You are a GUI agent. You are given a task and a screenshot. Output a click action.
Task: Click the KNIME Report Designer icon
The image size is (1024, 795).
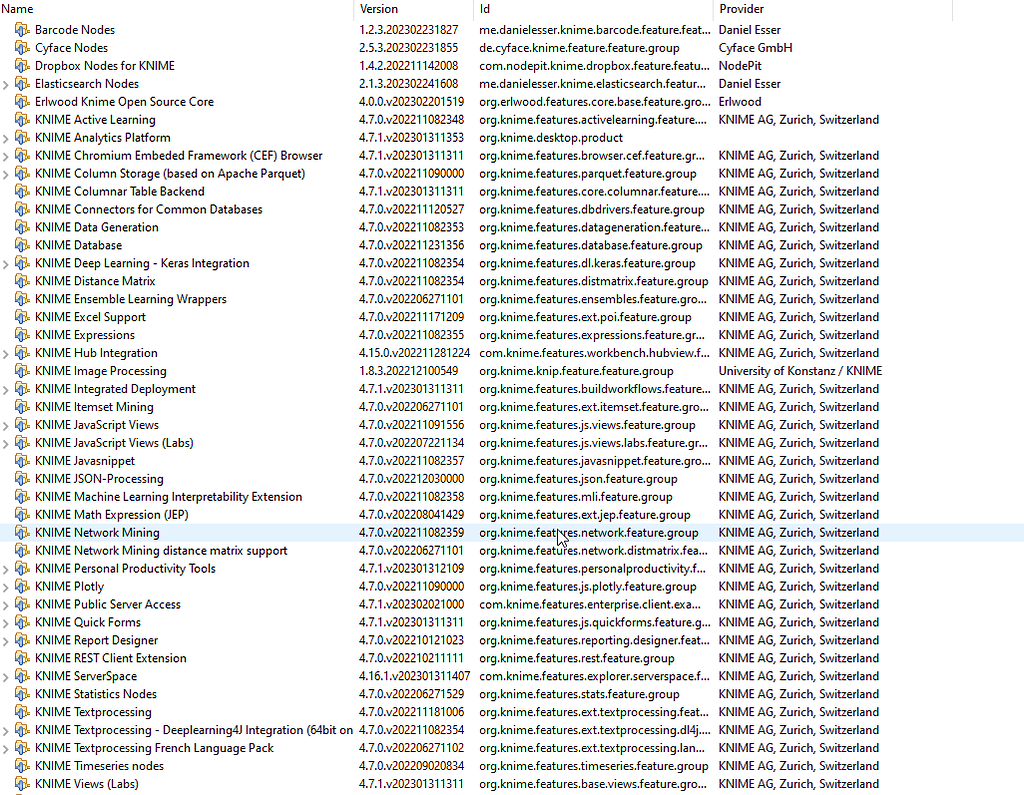tap(22, 641)
